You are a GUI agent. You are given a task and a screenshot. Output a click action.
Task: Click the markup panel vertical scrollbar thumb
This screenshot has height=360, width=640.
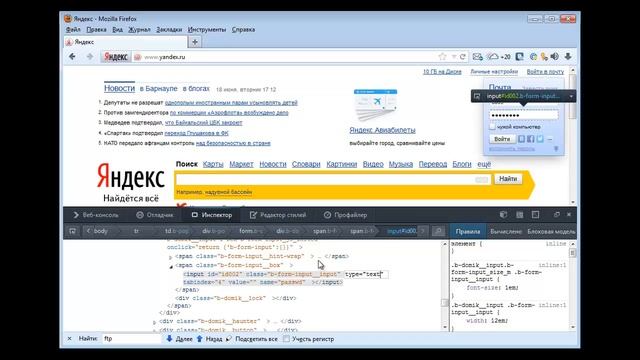pos(445,303)
